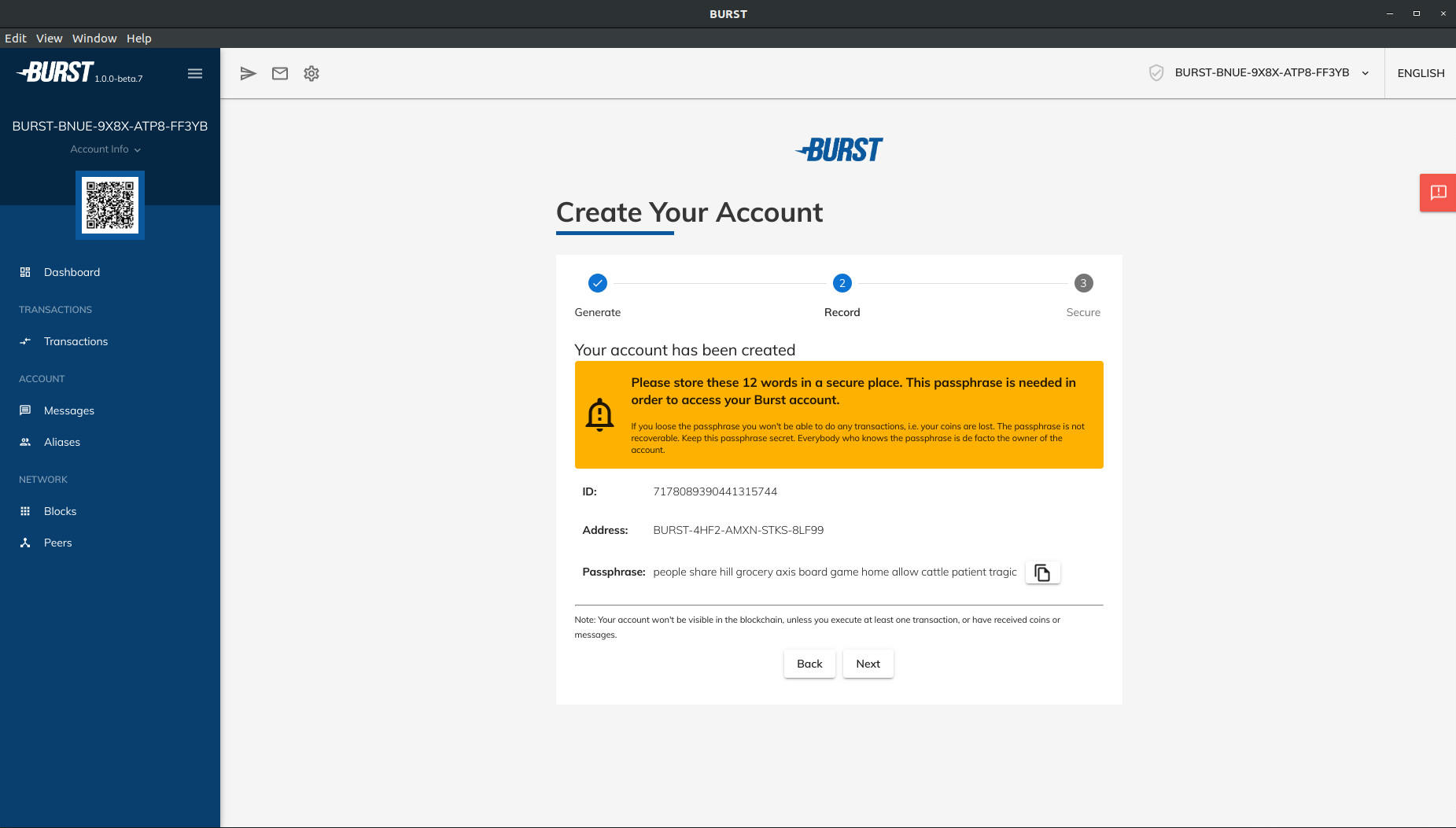The height and width of the screenshot is (828, 1456).
Task: Click the account QR code image
Action: 110,205
